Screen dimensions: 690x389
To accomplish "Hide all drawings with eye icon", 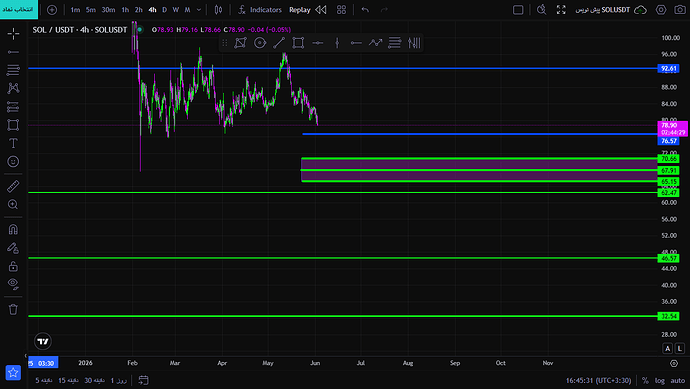I will pyautogui.click(x=13, y=284).
